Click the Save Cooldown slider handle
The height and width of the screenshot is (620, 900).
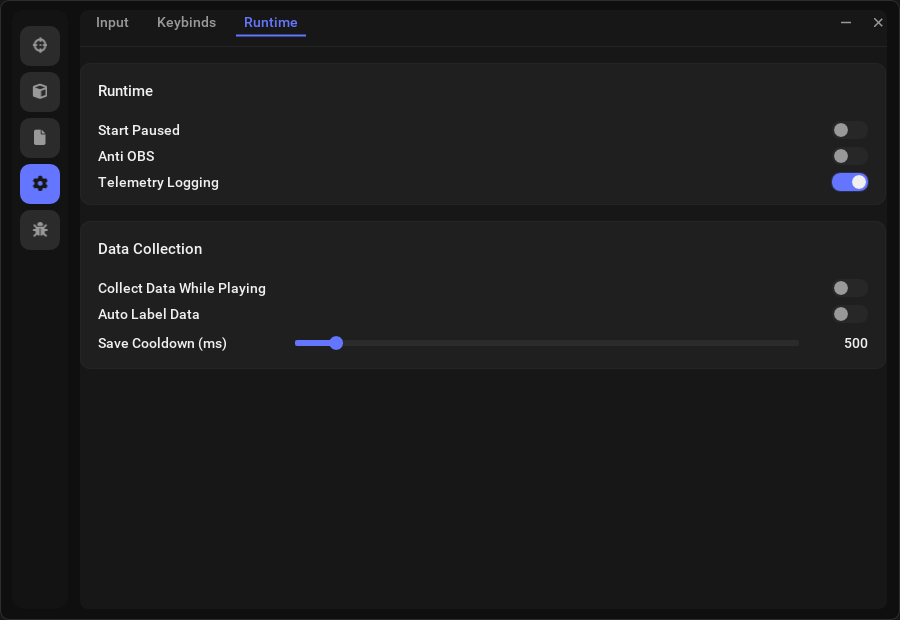coord(336,343)
